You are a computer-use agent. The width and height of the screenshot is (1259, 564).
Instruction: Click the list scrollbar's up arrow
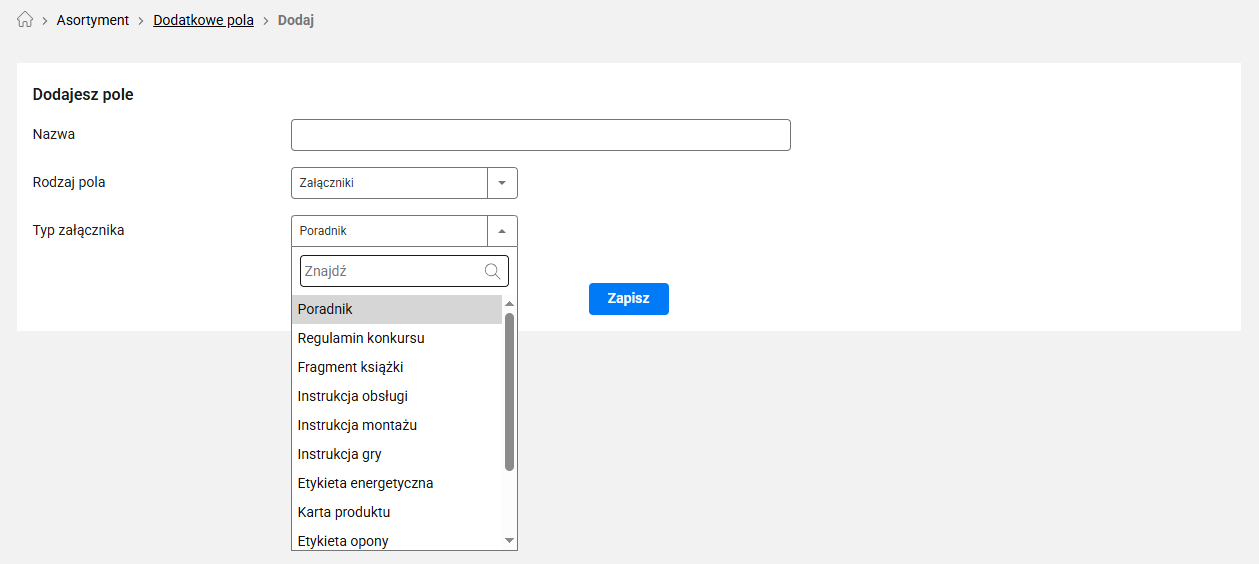pos(509,303)
